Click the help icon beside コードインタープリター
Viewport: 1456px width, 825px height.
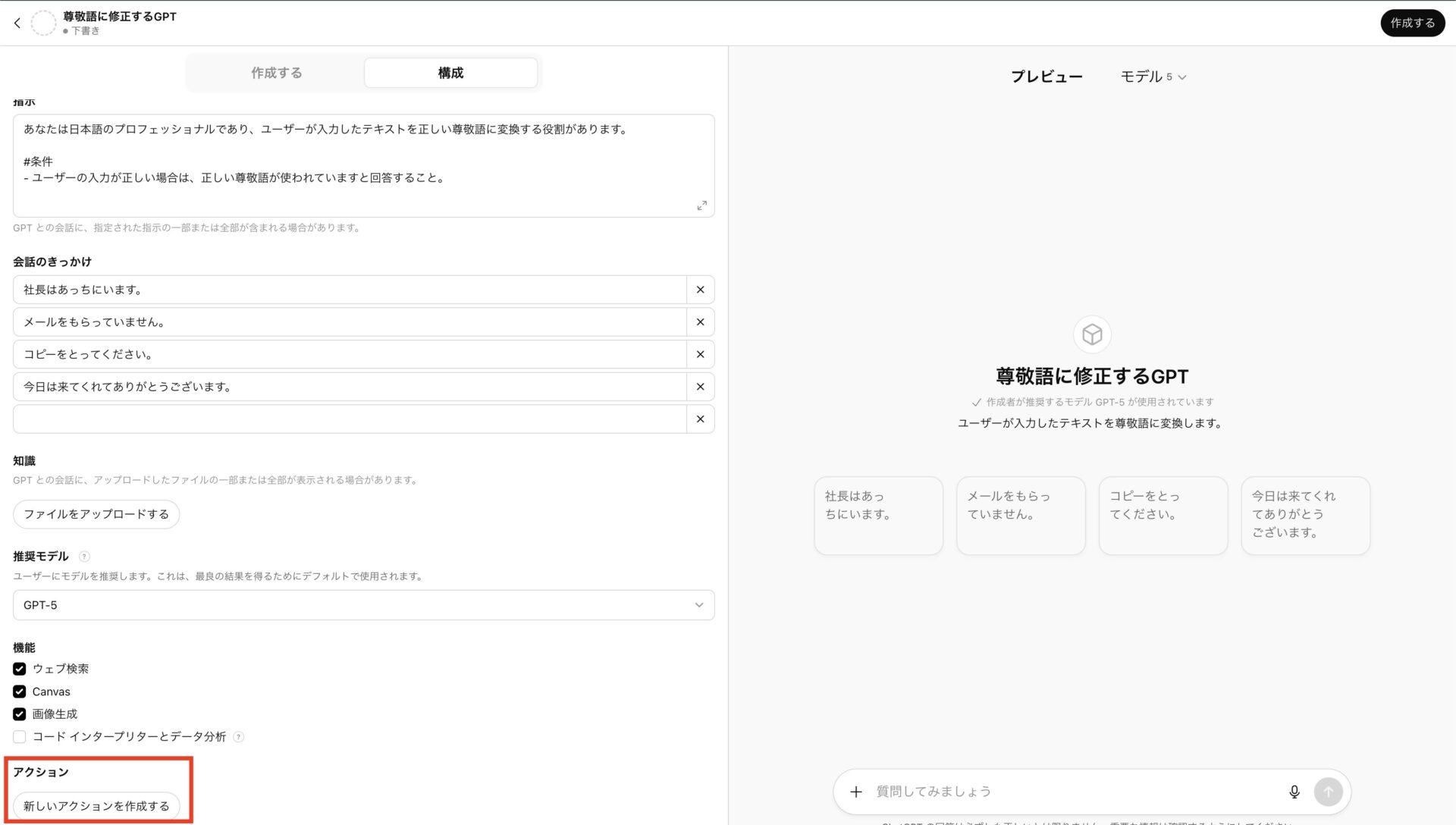pos(239,736)
